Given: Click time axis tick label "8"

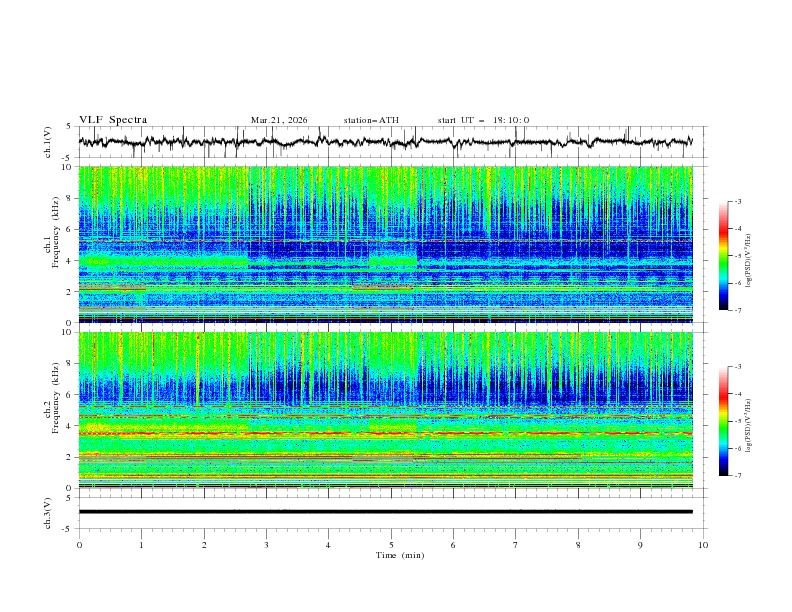Looking at the screenshot, I should pyautogui.click(x=578, y=545).
